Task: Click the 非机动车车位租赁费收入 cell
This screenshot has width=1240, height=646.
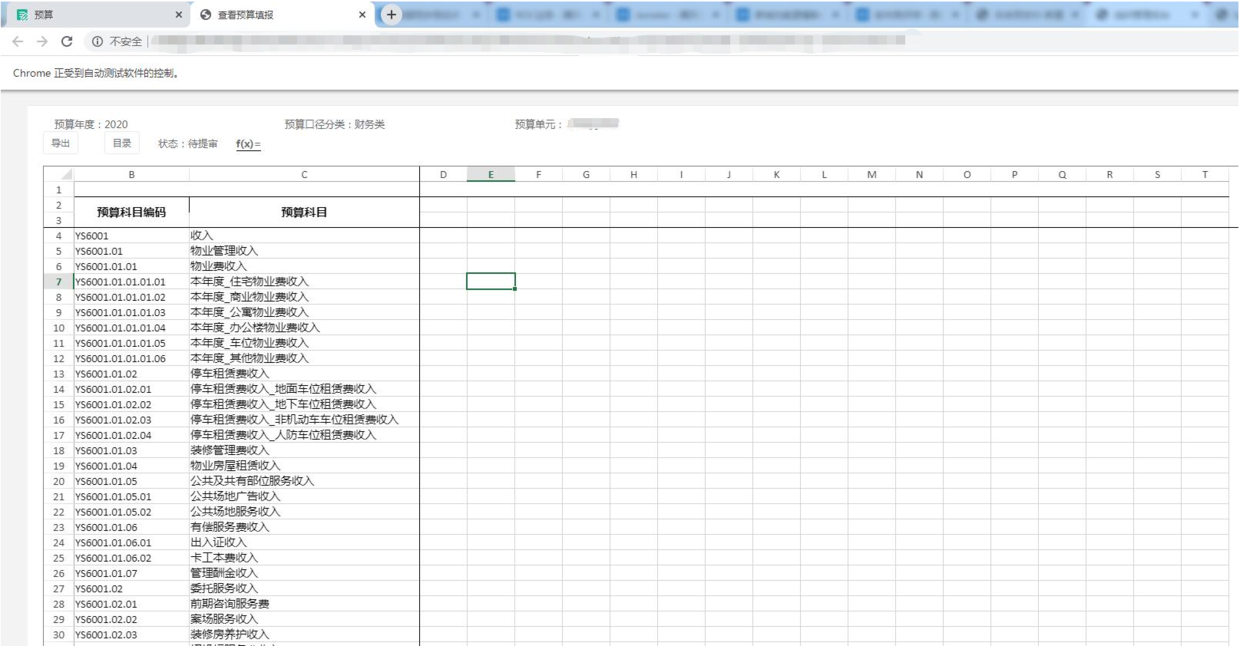Action: click(x=304, y=420)
